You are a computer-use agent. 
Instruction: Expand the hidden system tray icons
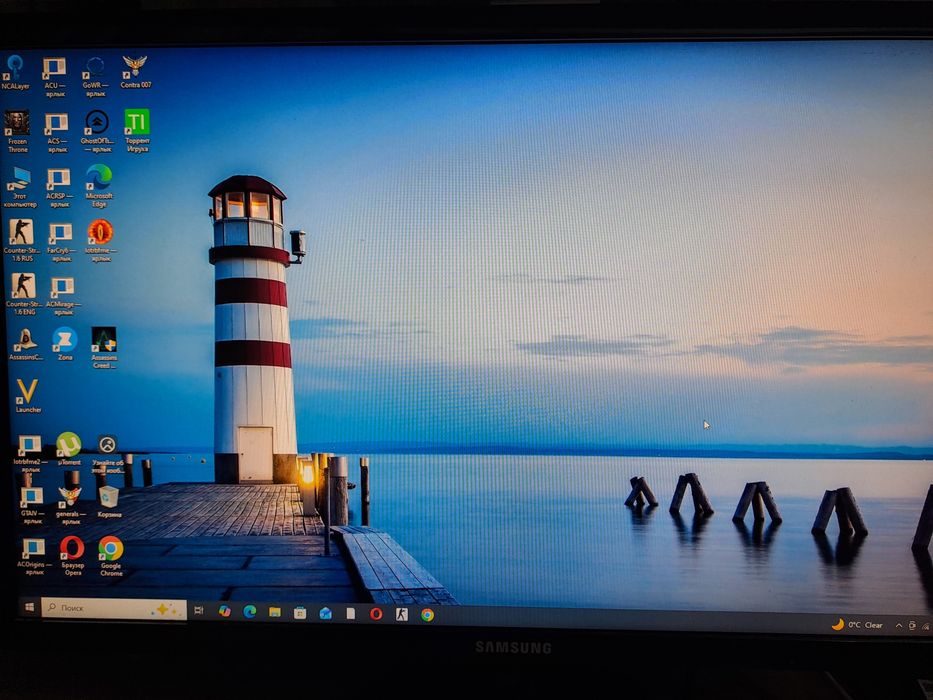(898, 625)
